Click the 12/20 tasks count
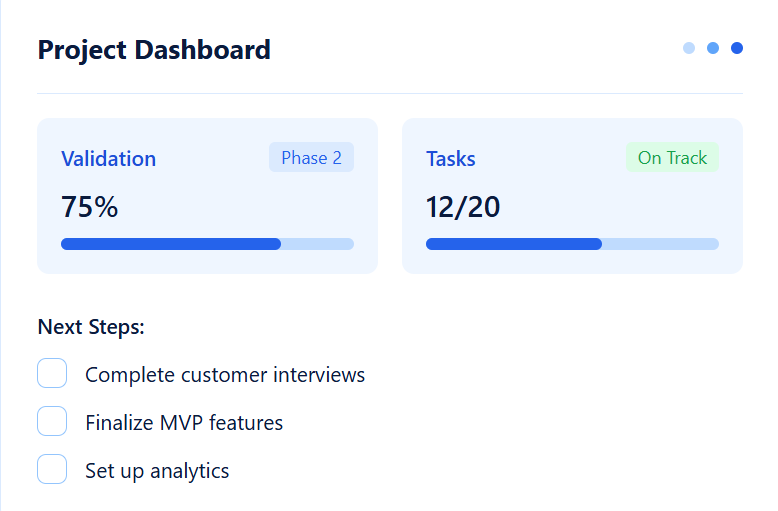The width and height of the screenshot is (778, 511). tap(463, 207)
